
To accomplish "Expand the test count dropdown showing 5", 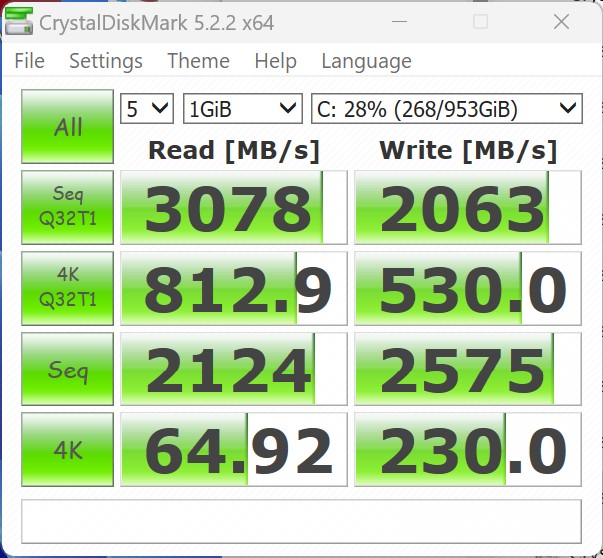I will [x=147, y=108].
